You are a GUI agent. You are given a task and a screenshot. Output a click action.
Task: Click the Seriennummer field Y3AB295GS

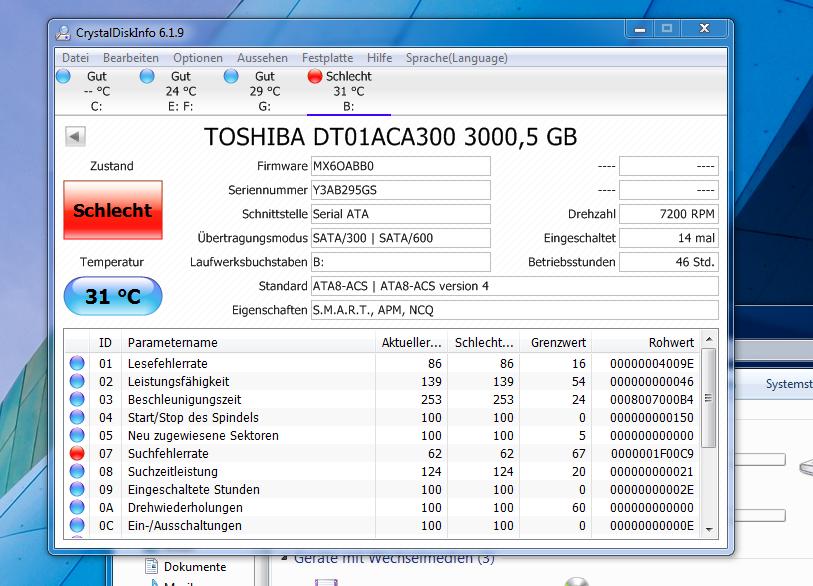coord(401,190)
